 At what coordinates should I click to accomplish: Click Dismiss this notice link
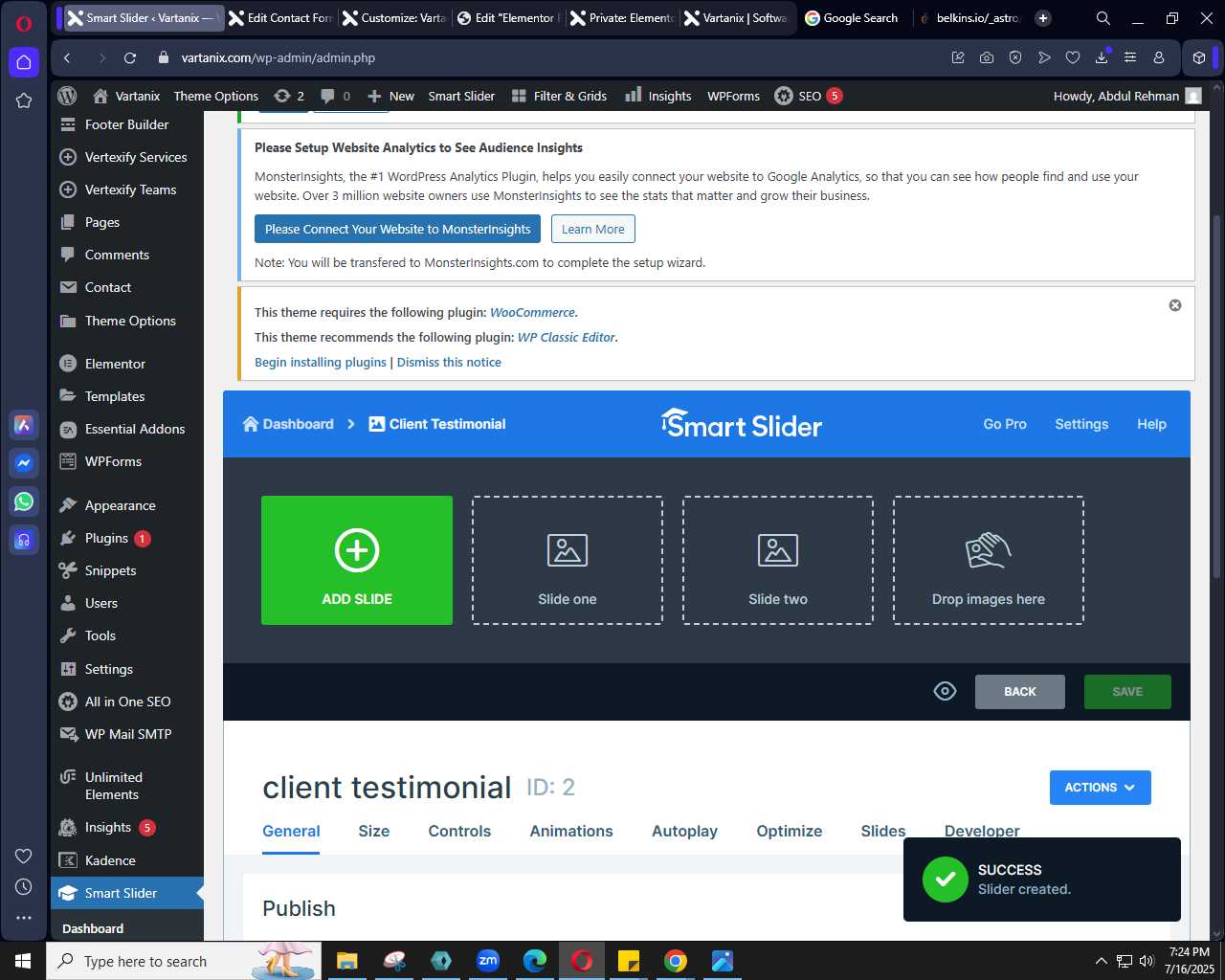pos(449,362)
